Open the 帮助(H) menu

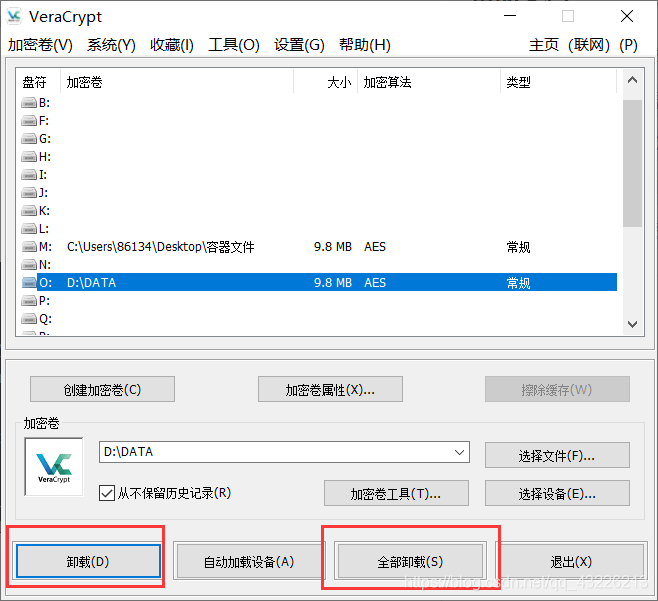(365, 44)
